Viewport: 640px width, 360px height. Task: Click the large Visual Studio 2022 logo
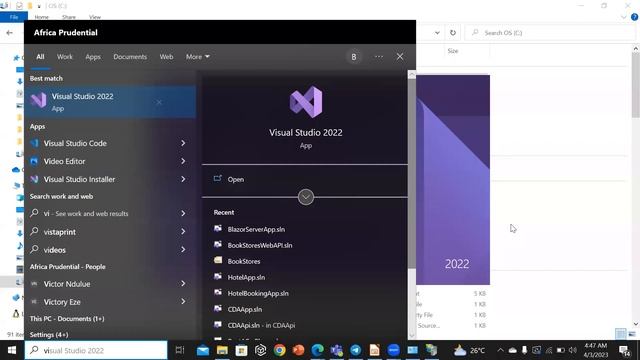pos(306,102)
